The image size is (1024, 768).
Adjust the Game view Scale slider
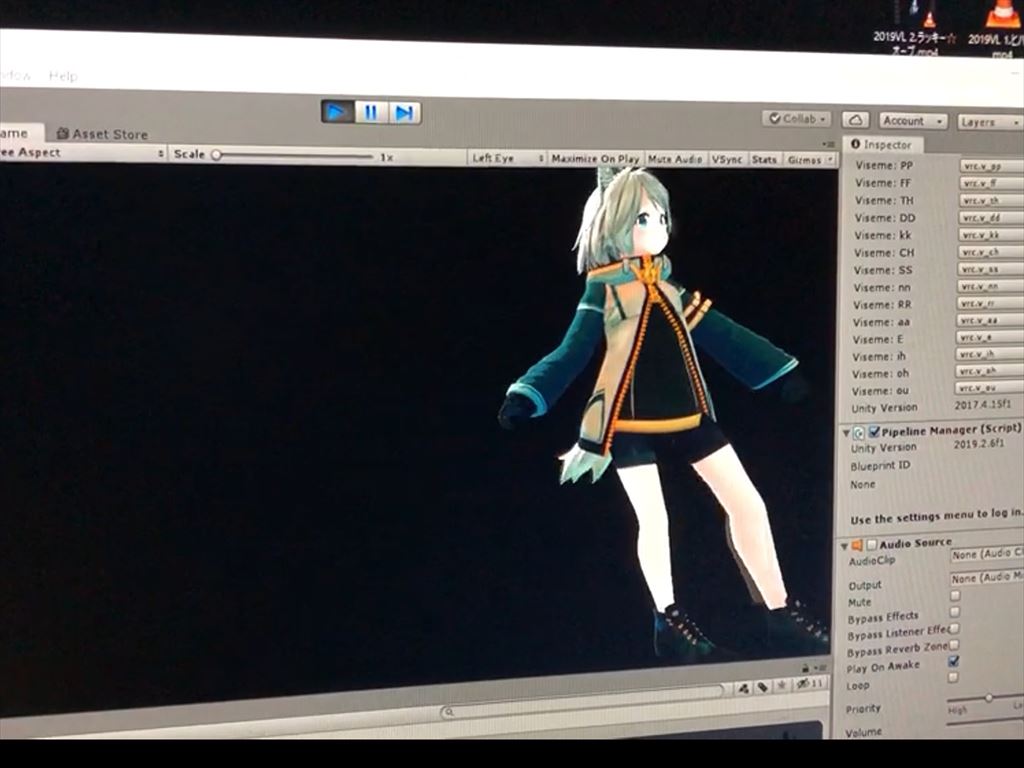[294, 155]
